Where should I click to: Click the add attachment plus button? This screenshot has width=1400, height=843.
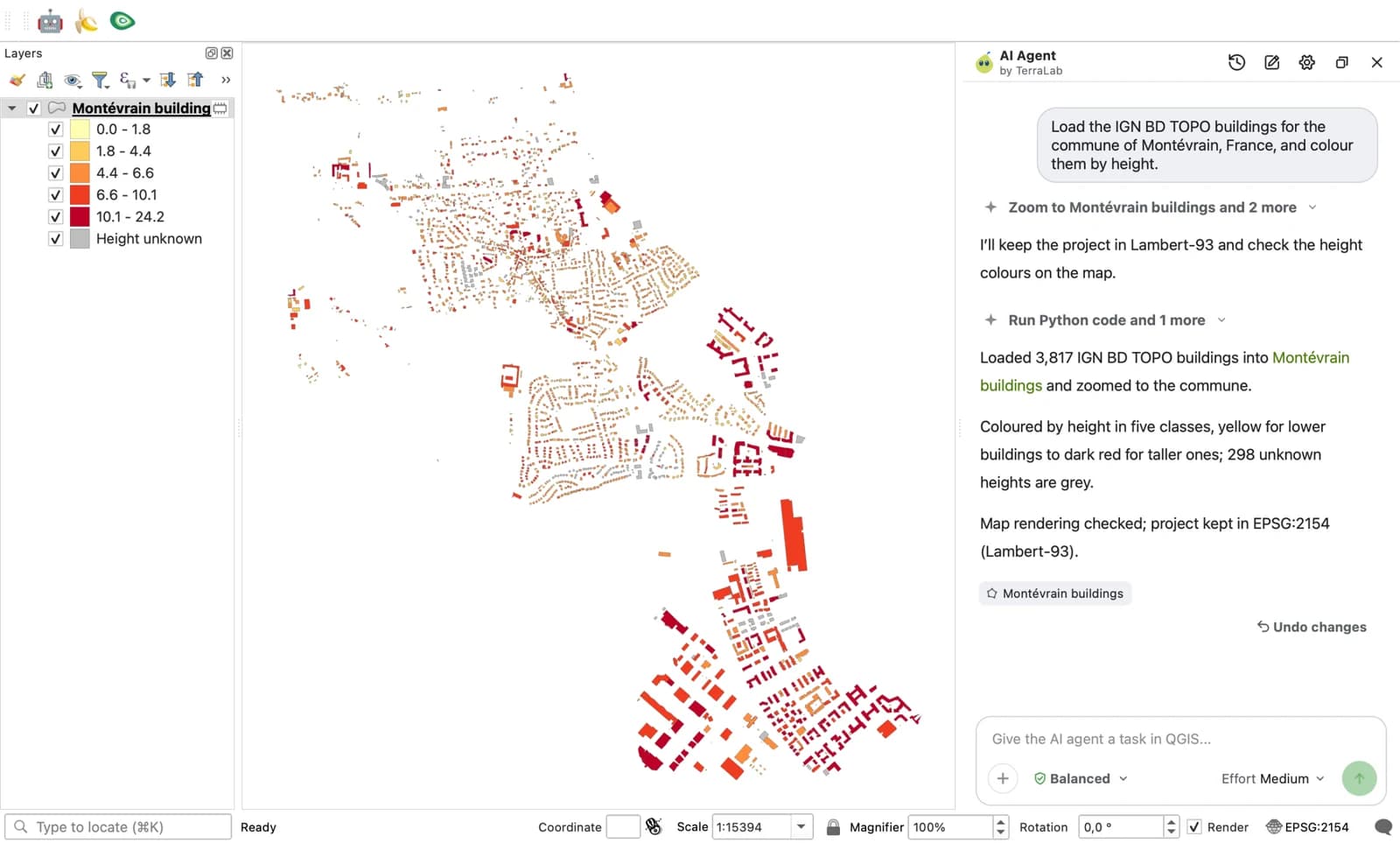tap(1003, 777)
